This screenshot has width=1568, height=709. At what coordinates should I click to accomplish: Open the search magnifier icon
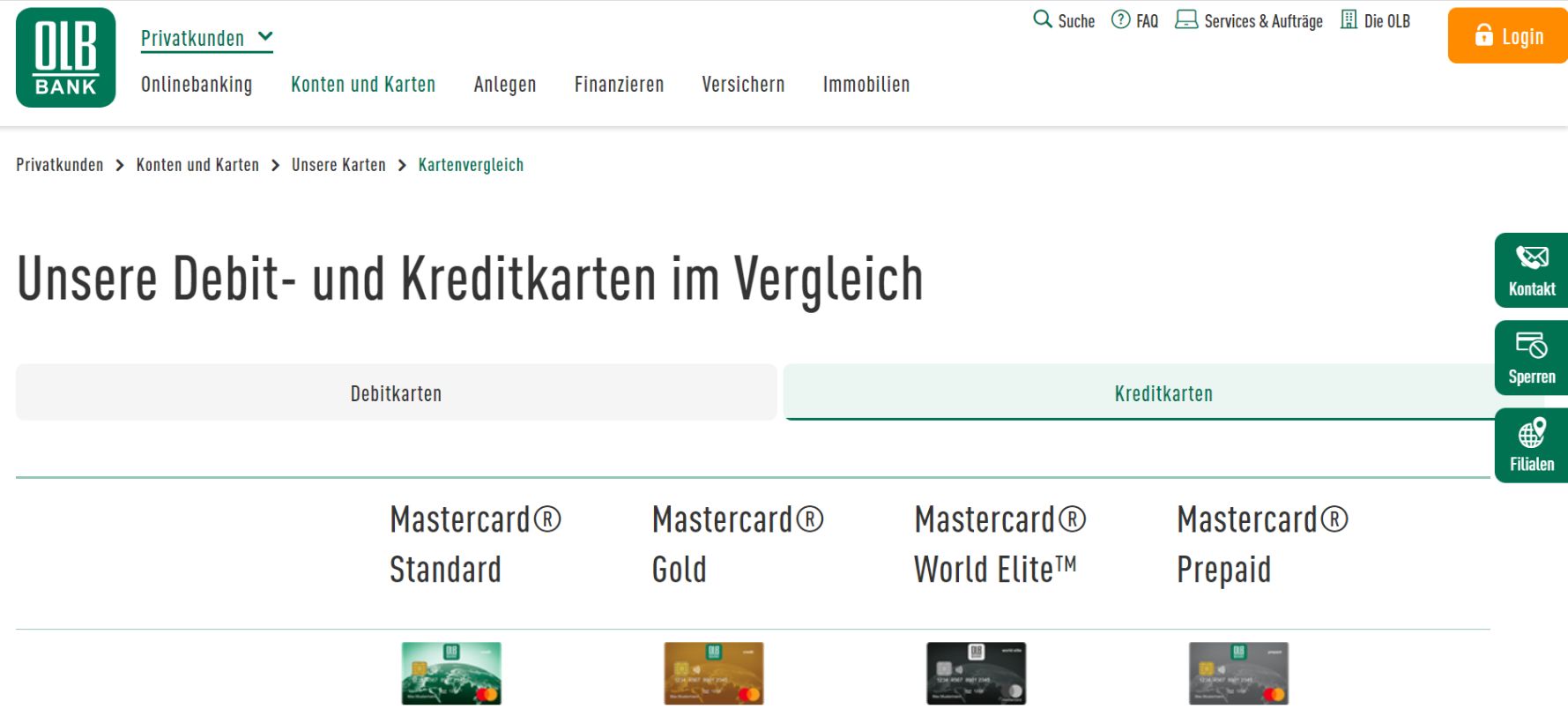(x=1043, y=19)
